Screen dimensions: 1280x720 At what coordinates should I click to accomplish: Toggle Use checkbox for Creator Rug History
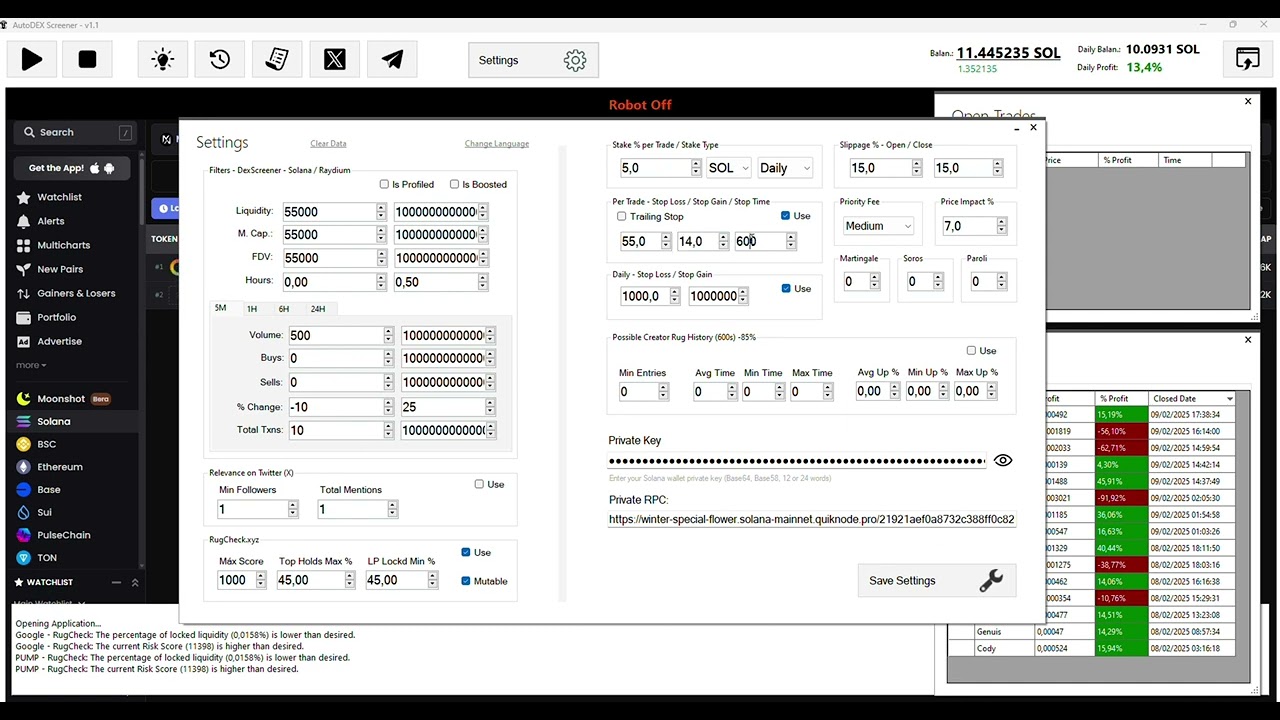click(971, 351)
